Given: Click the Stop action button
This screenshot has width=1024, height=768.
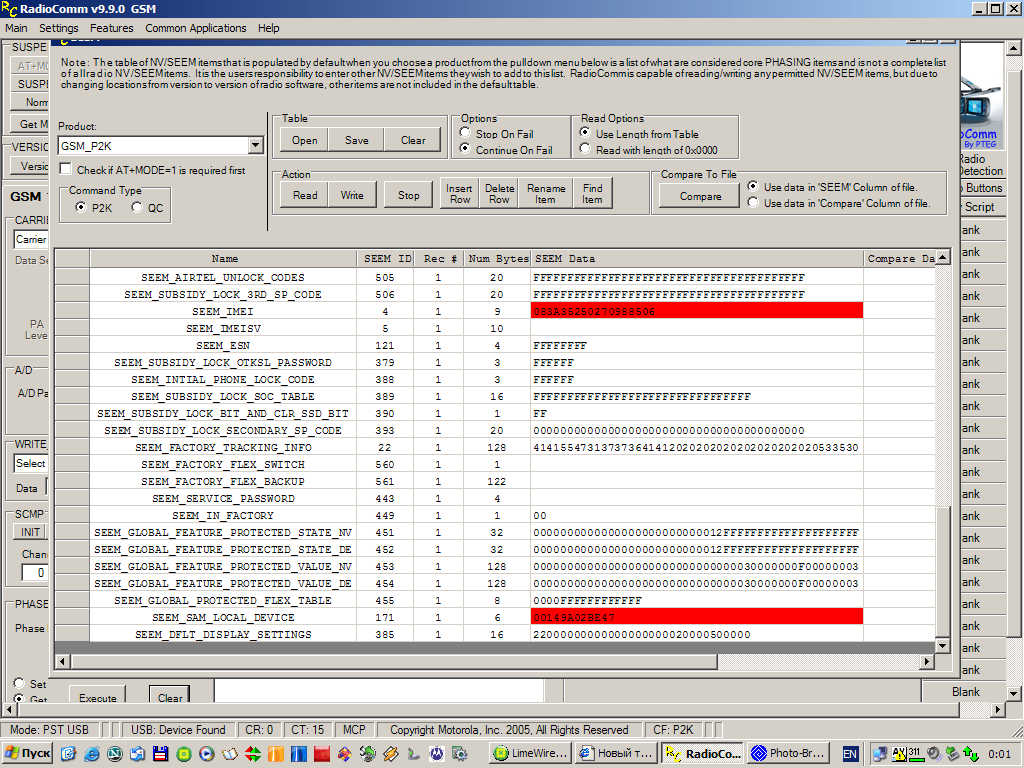Looking at the screenshot, I should click(x=409, y=195).
